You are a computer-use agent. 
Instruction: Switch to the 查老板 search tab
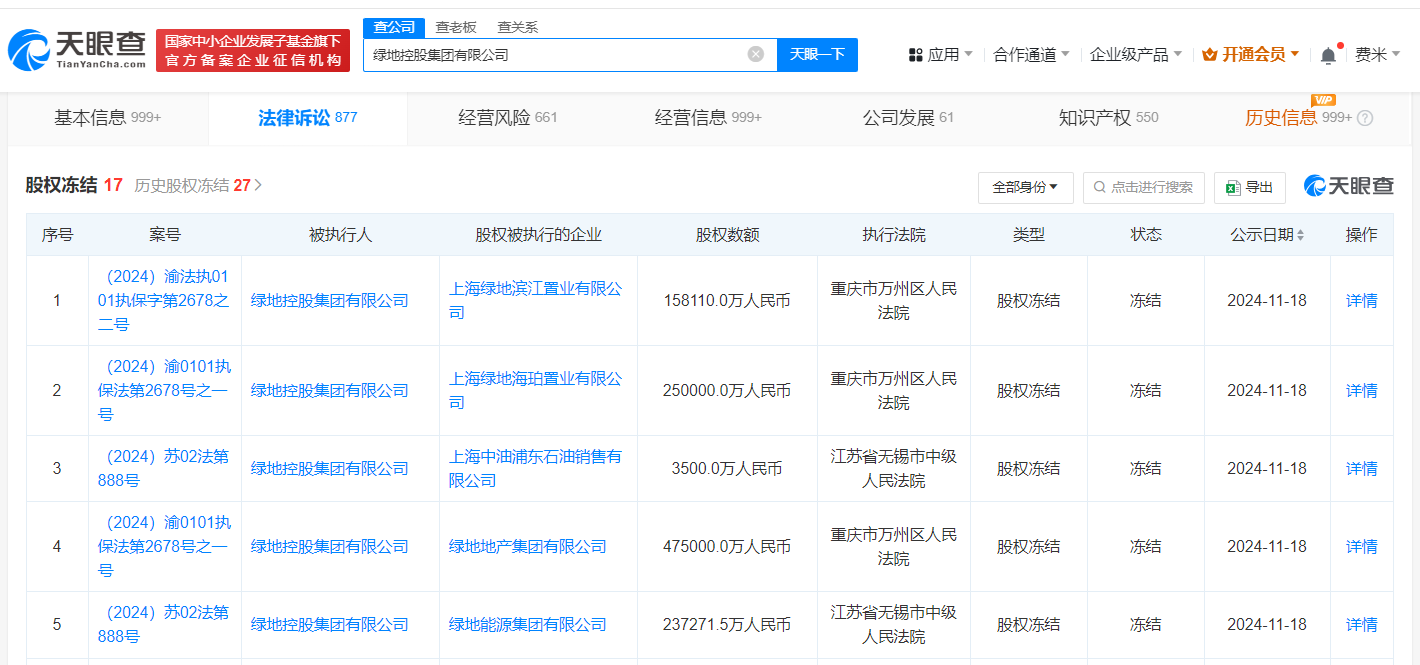[x=456, y=27]
